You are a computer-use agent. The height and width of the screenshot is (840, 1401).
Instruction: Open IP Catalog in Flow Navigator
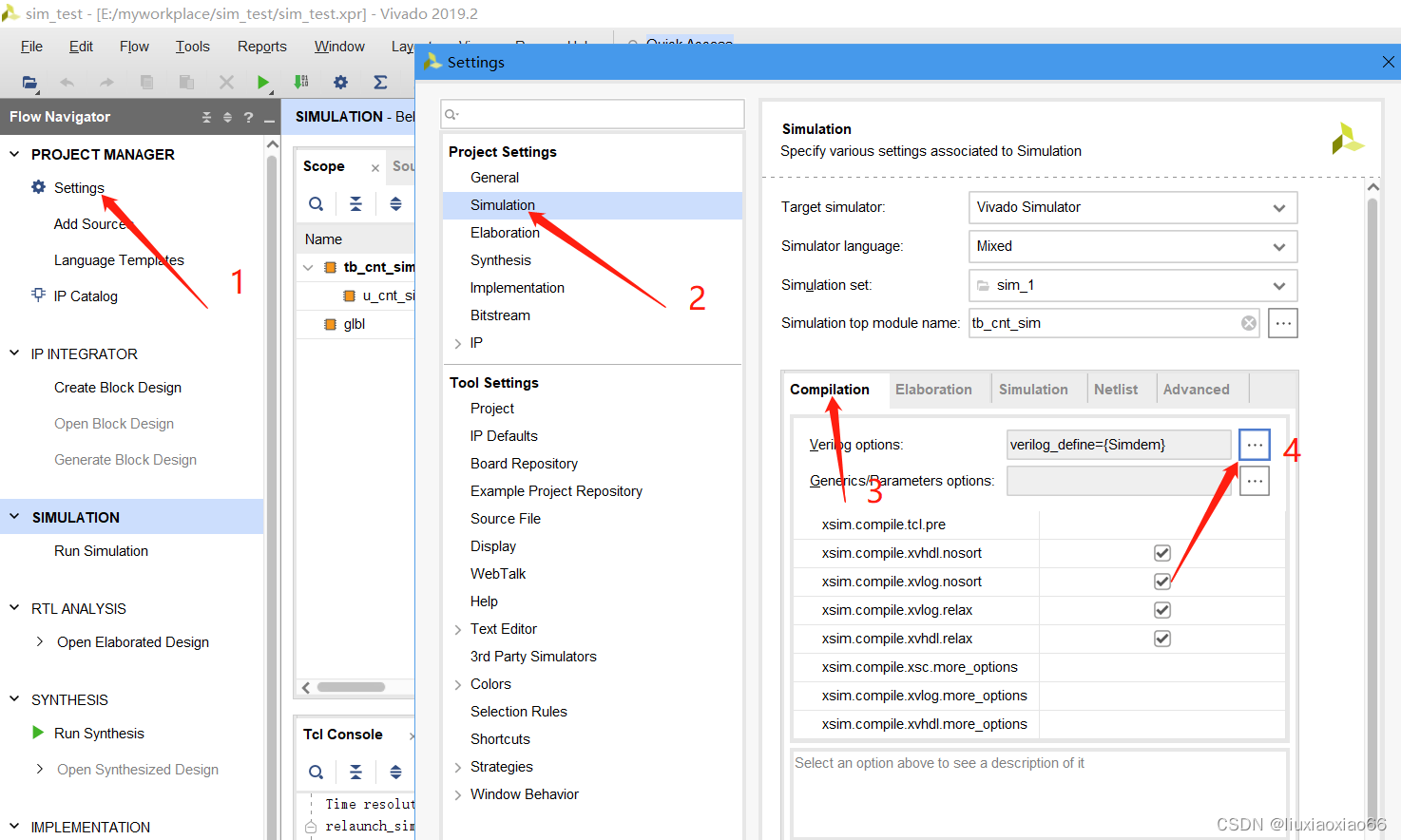pyautogui.click(x=86, y=296)
